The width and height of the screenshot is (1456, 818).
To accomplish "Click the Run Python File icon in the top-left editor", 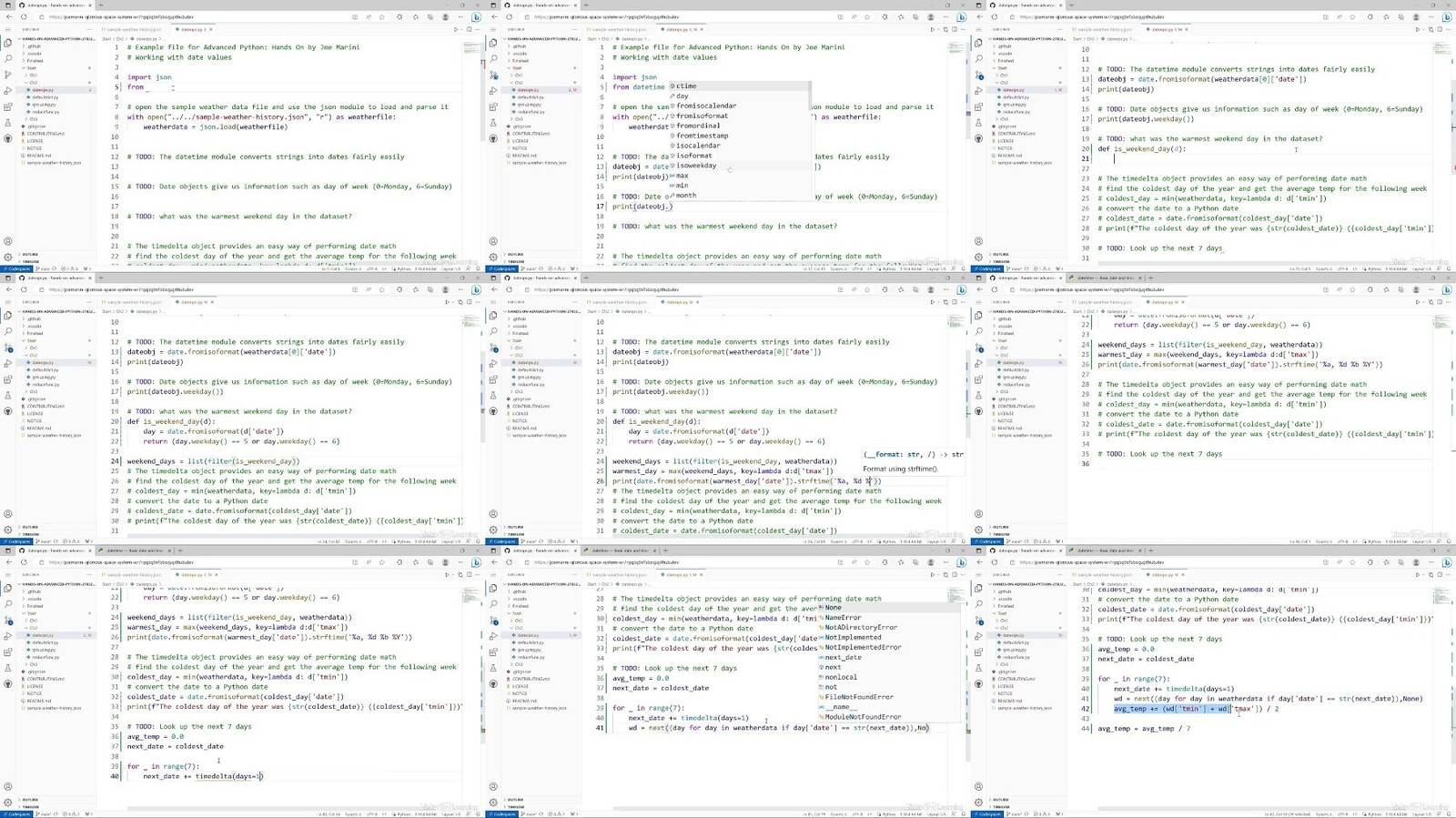I will (456, 29).
